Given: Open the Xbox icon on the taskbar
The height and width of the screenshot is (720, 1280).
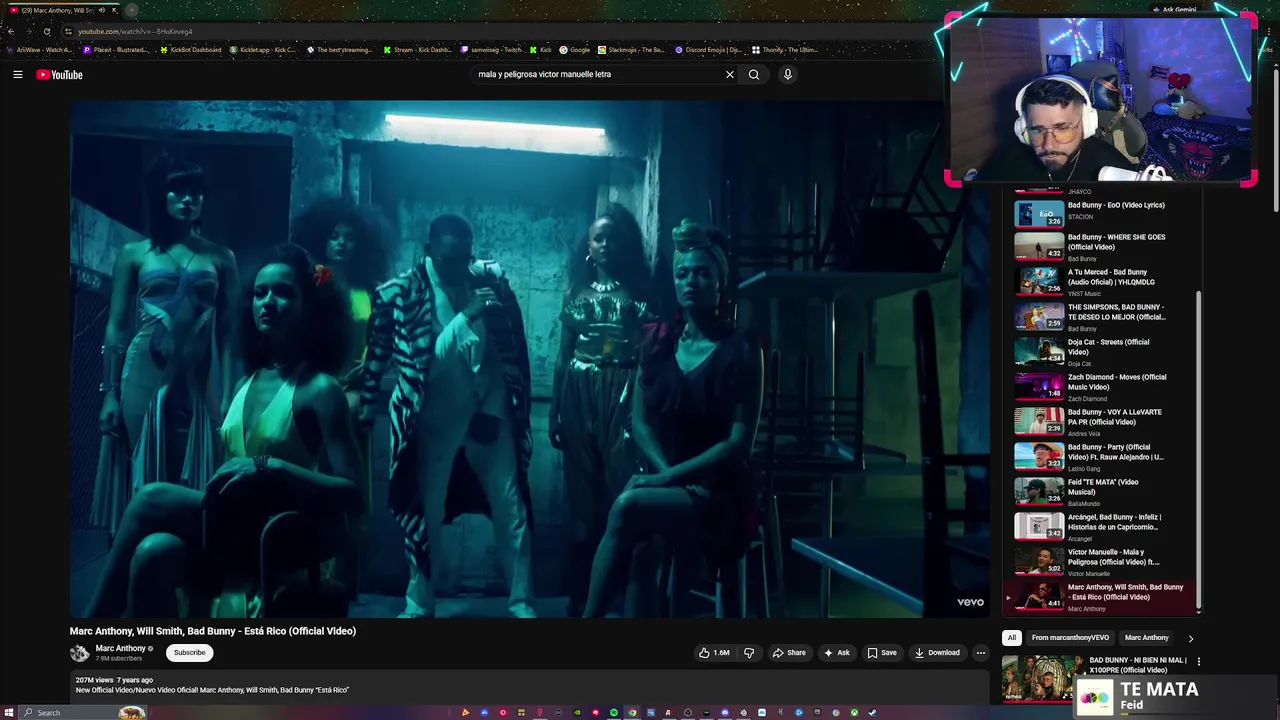Looking at the screenshot, I should pos(854,712).
